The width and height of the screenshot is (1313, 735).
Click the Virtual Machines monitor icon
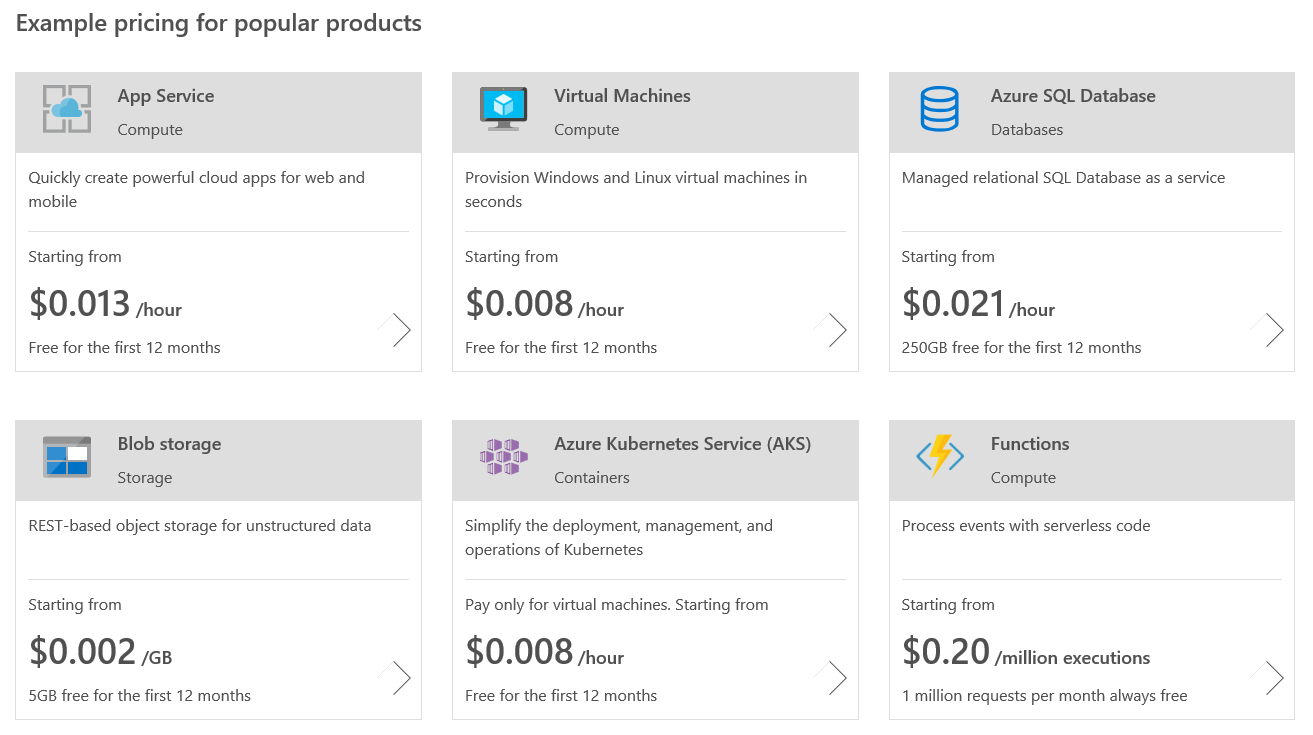coord(504,109)
